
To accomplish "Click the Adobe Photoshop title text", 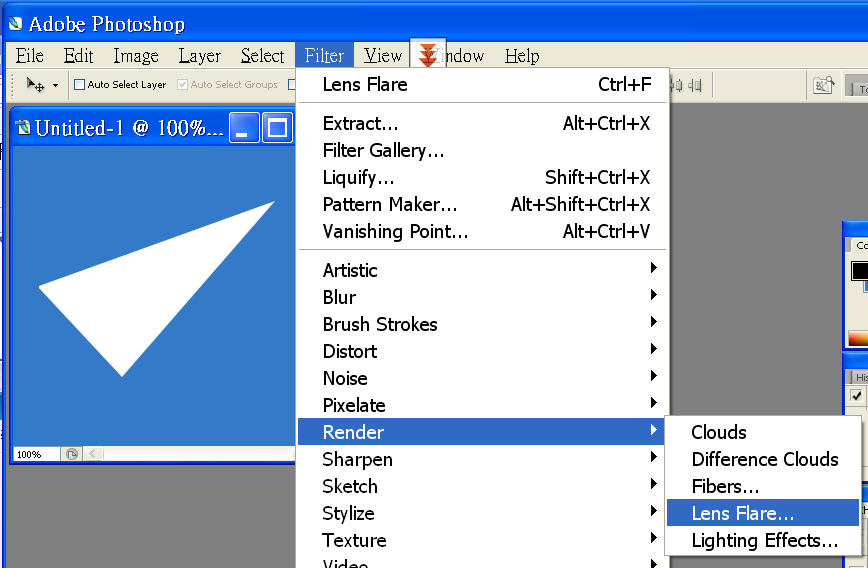I will pos(106,24).
